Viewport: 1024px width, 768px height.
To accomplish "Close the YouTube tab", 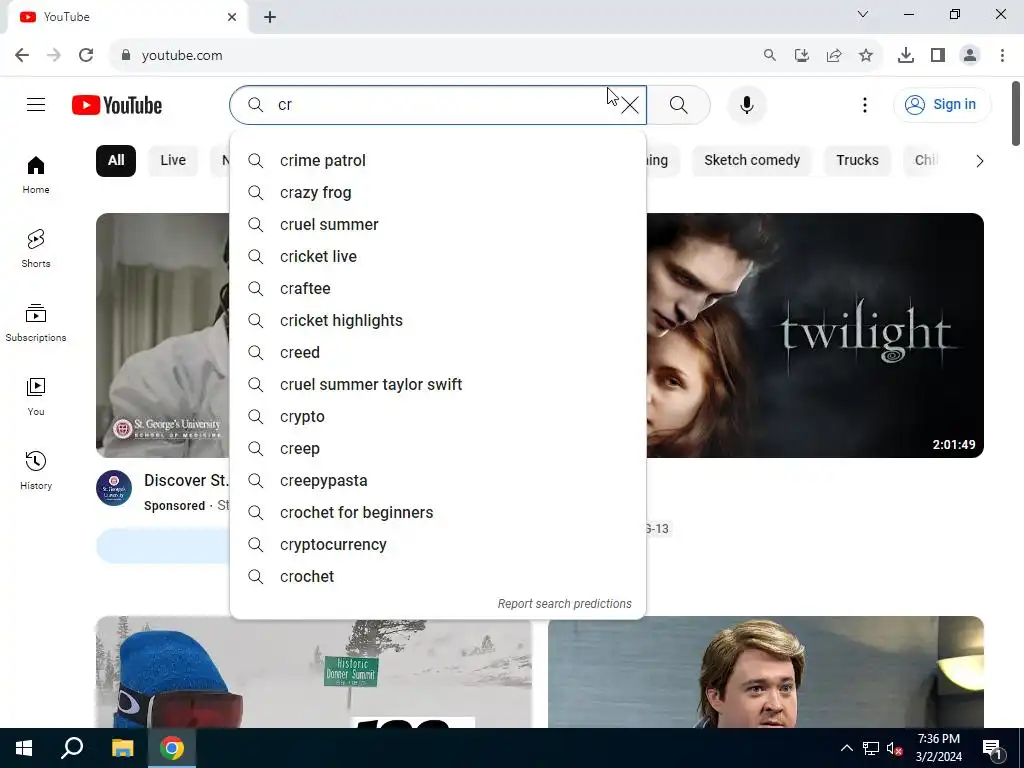I will click(232, 17).
